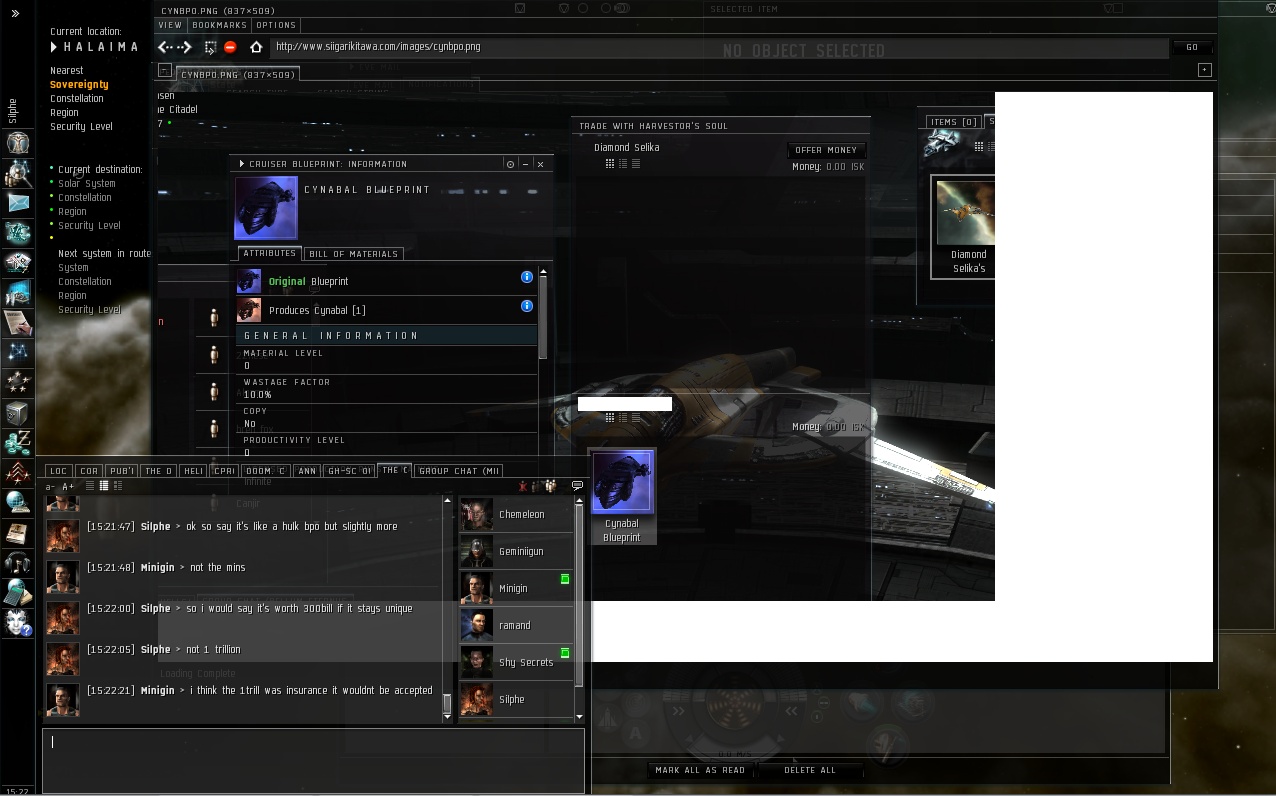Expand the sidebar with double chevron
The image size is (1276, 796).
(x=15, y=14)
